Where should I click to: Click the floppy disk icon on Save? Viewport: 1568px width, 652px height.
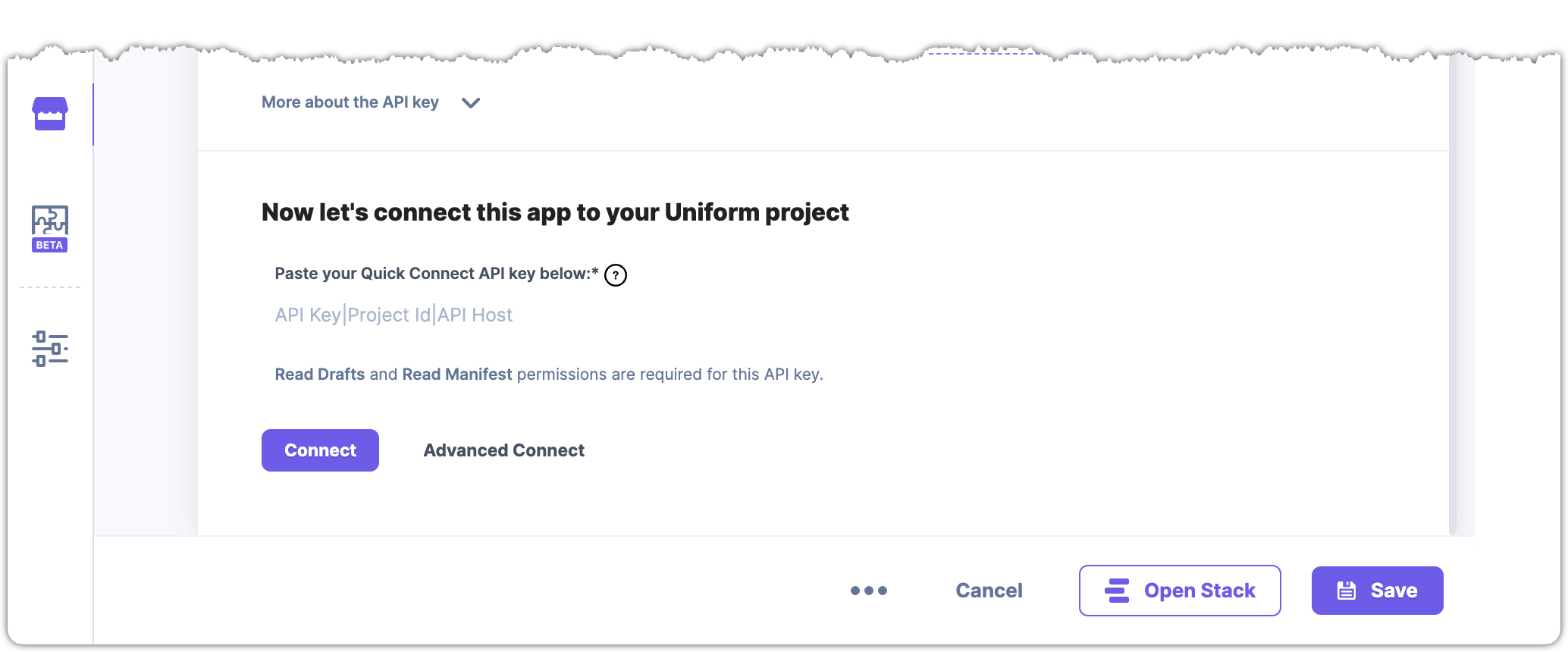tap(1347, 591)
